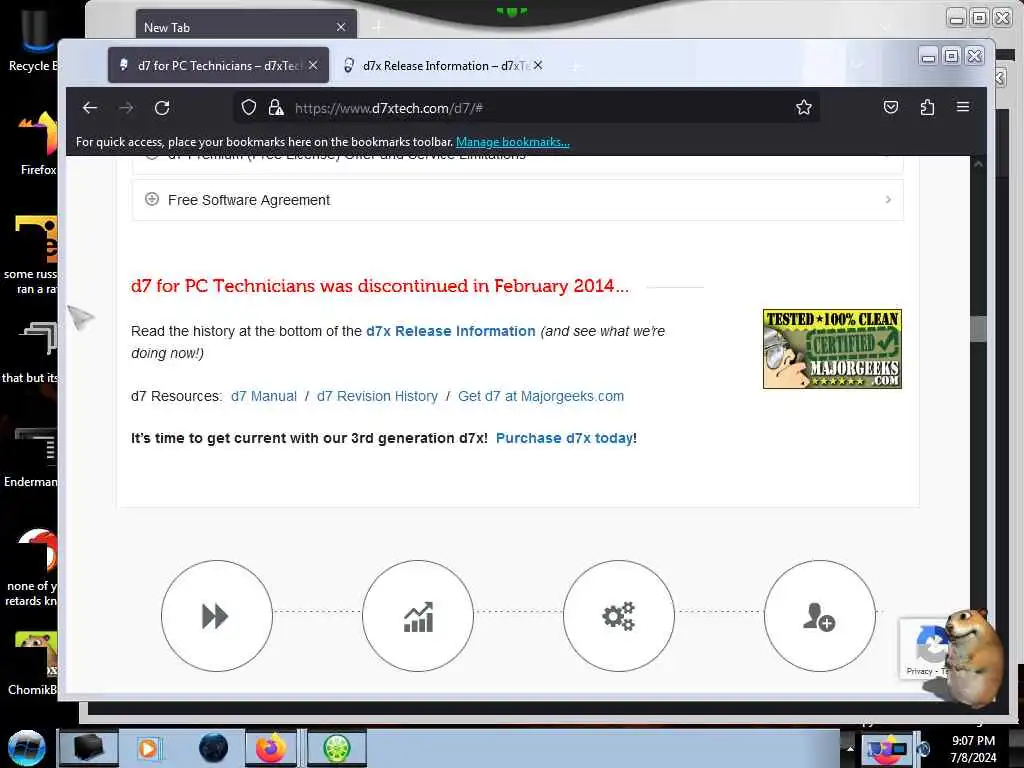
Task: Close the d7 for PC Technicians tab
Action: (x=313, y=65)
